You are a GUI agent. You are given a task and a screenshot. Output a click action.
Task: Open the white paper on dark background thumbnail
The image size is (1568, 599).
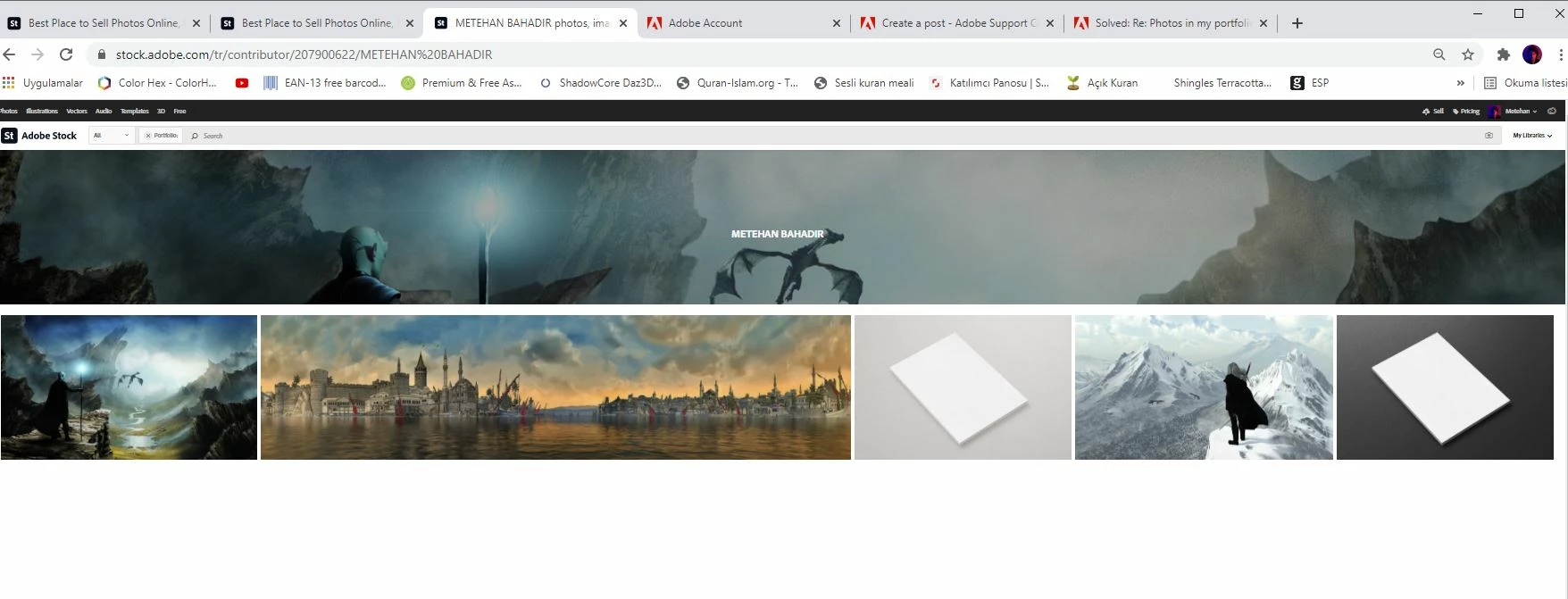pos(1445,387)
